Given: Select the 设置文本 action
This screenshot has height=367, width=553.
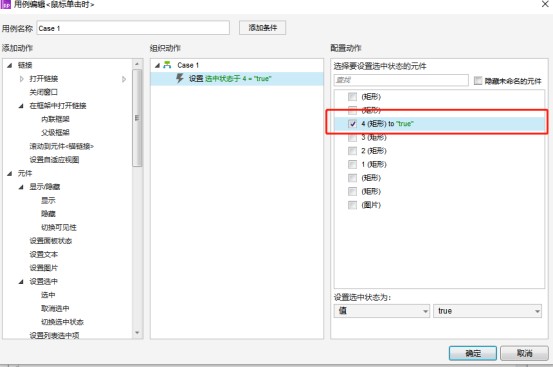Looking at the screenshot, I should (x=43, y=254).
